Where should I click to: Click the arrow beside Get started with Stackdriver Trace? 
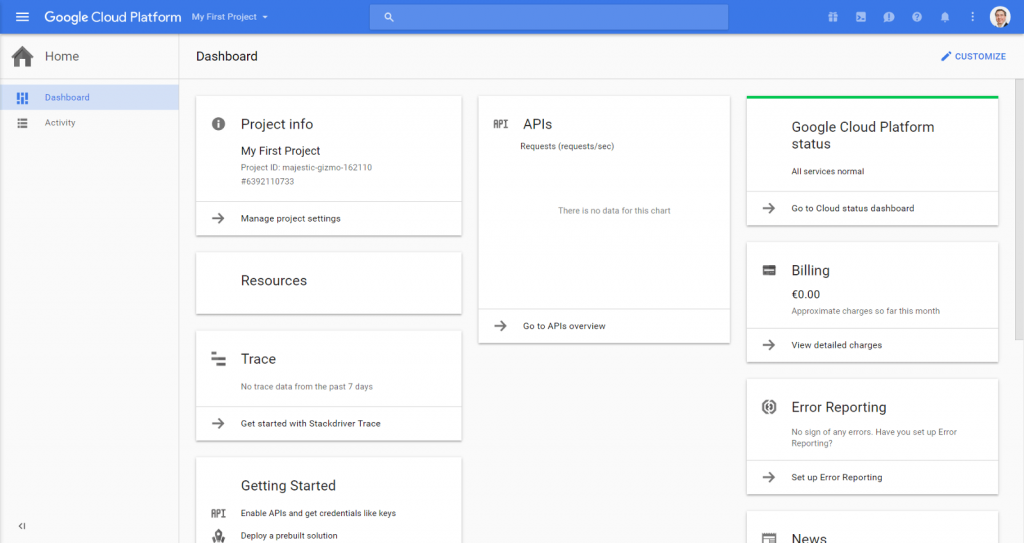pos(218,423)
